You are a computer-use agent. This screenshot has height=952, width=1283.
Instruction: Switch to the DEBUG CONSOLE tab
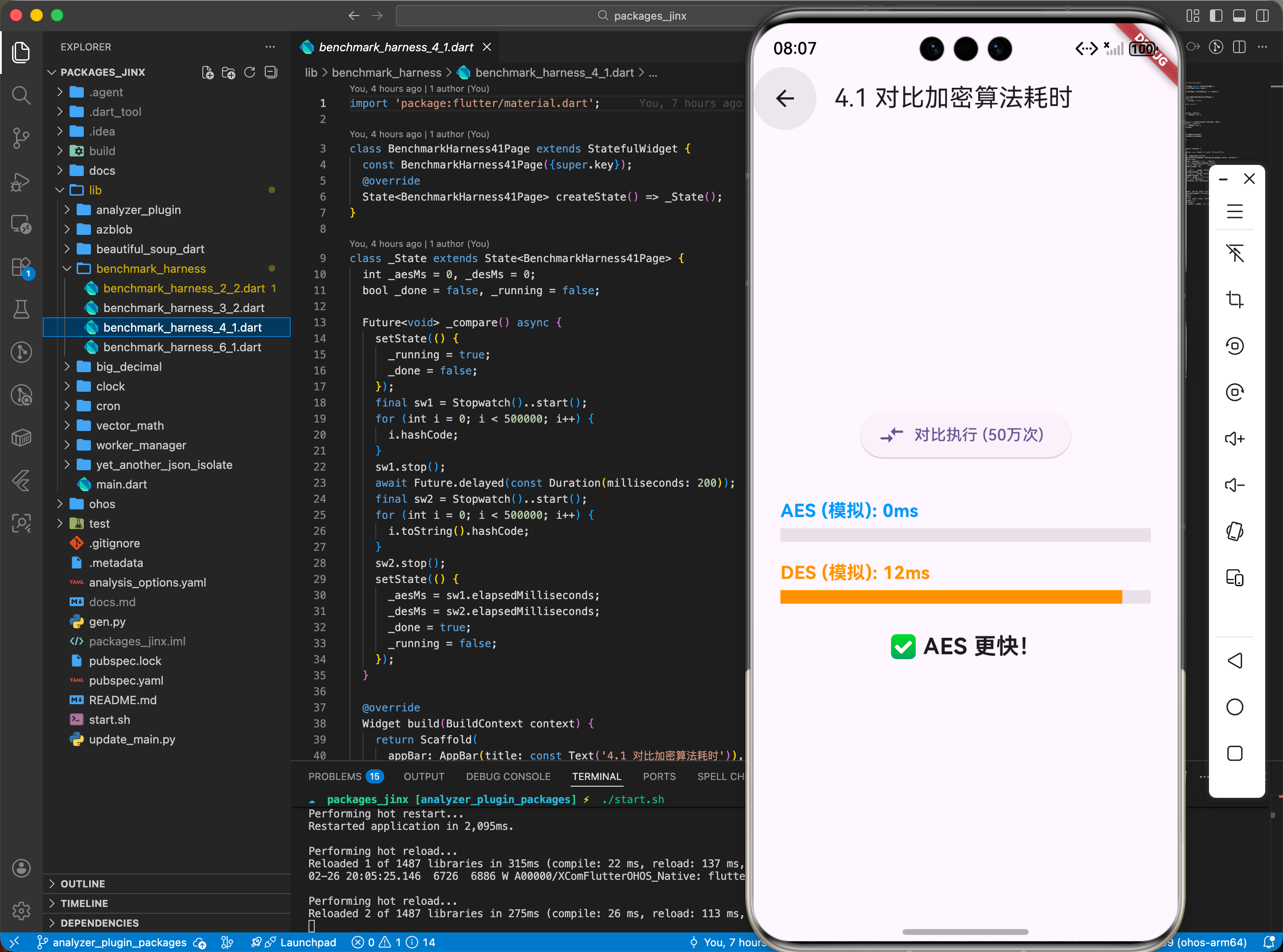click(508, 776)
